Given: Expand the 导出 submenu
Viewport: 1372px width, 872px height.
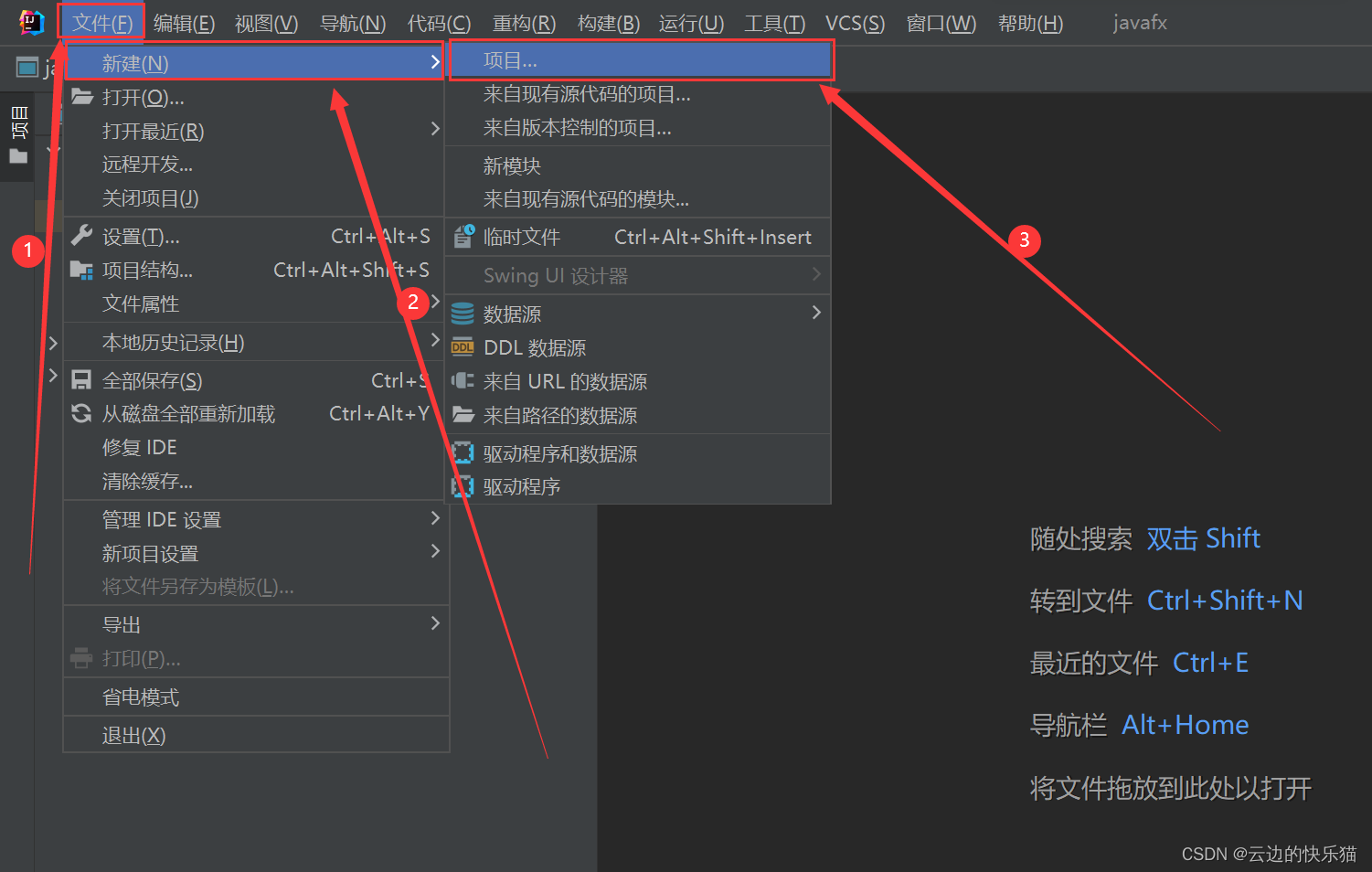Looking at the screenshot, I should click(x=435, y=623).
